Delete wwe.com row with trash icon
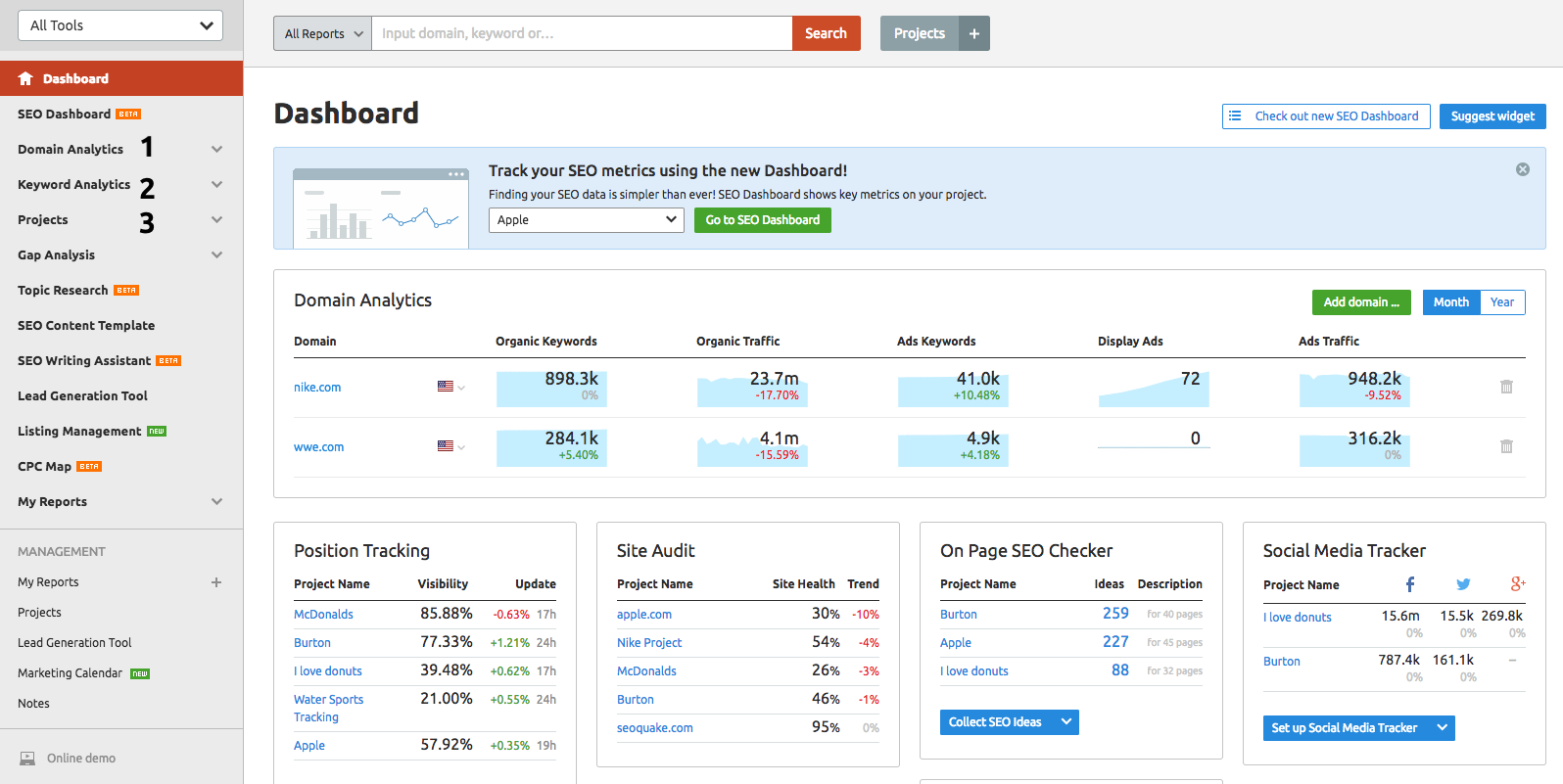 click(1506, 446)
